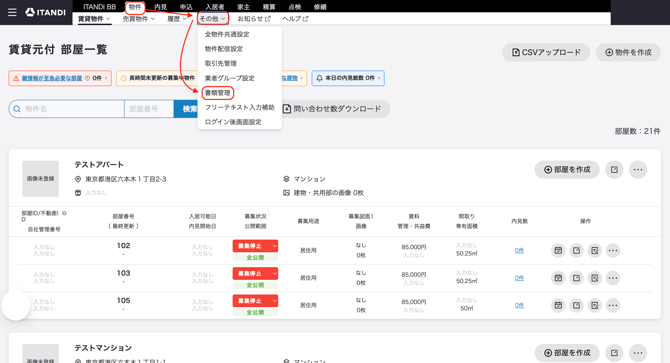Click テストアパート image placeholder thumbnail

click(41, 179)
